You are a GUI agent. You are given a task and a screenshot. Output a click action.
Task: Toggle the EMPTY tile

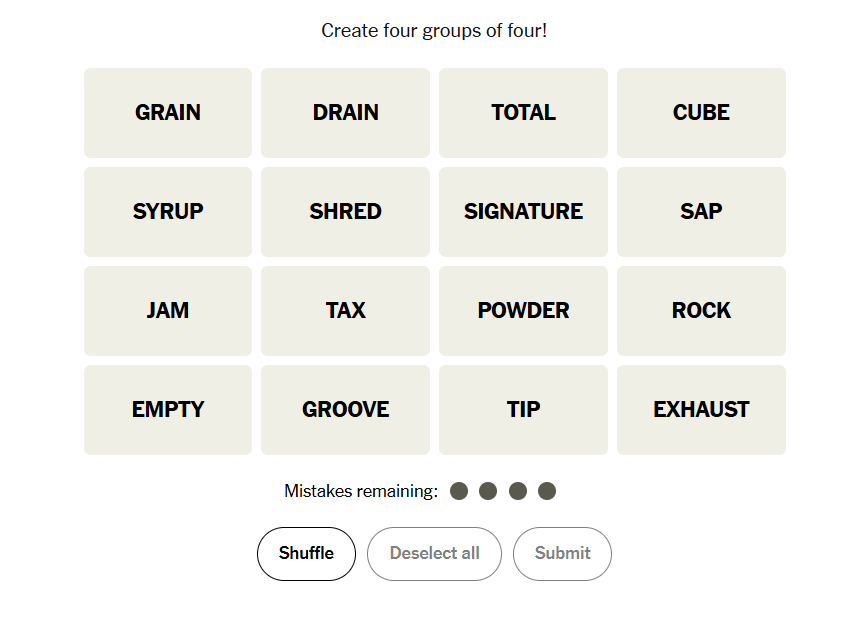[168, 409]
